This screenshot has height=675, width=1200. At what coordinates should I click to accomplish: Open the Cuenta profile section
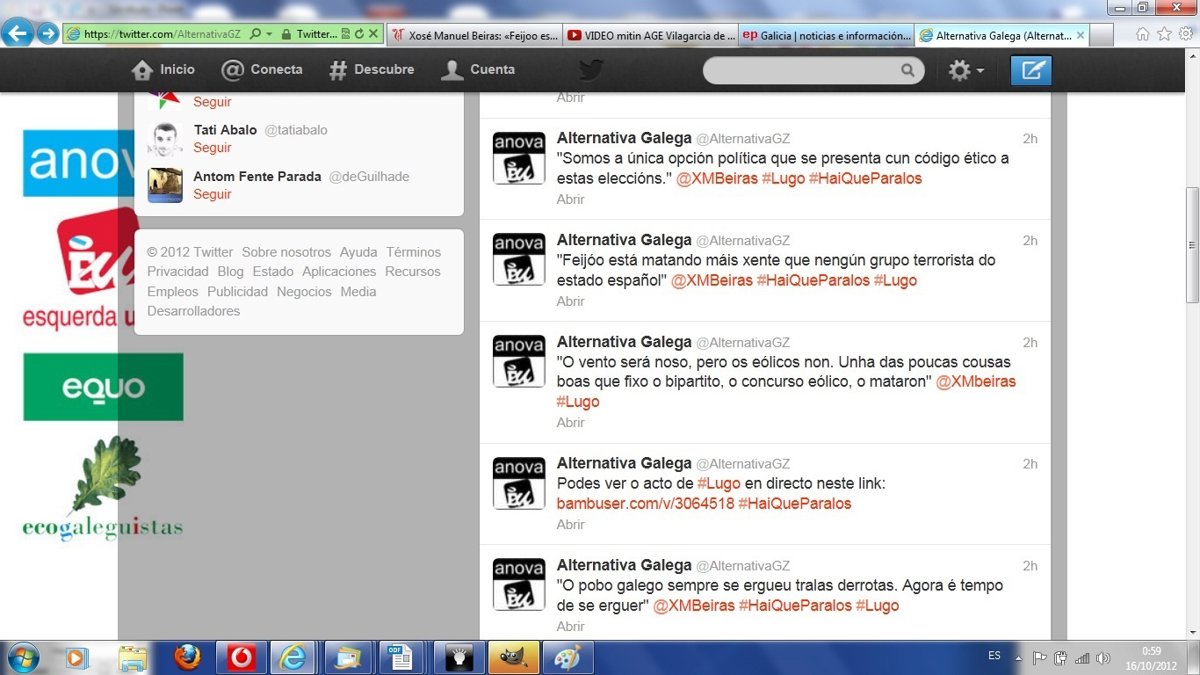point(479,70)
